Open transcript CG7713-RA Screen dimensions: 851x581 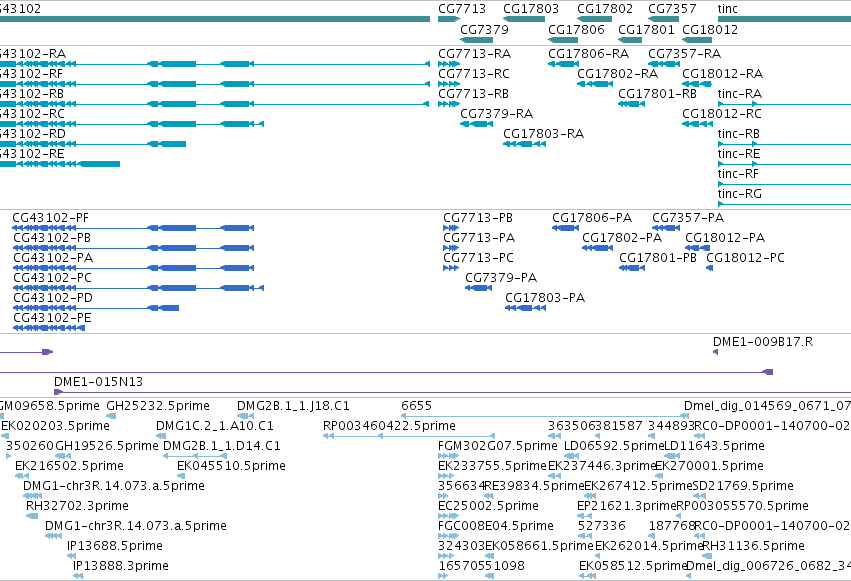(x=449, y=64)
